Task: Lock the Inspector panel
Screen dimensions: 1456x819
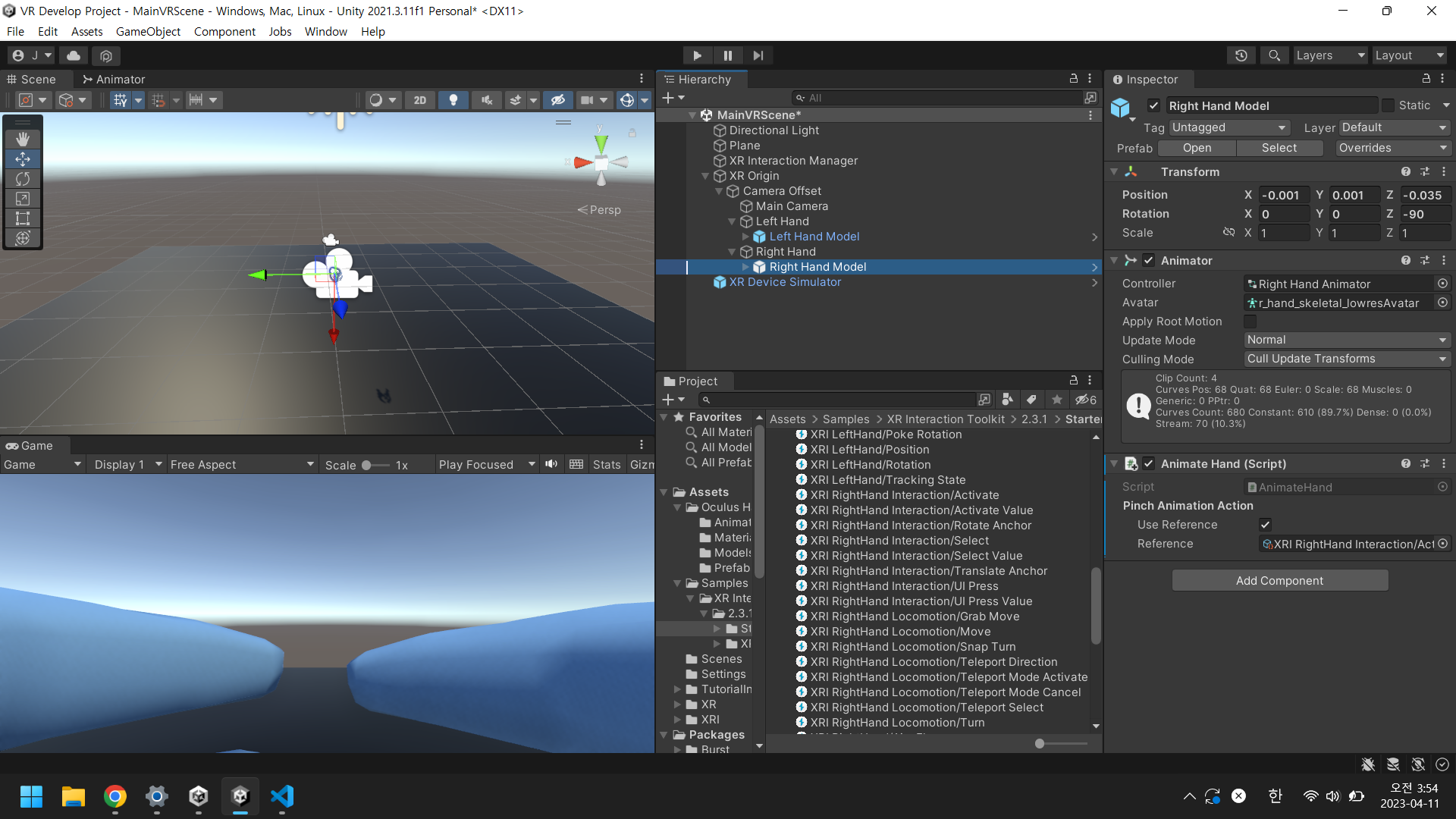Action: pyautogui.click(x=1426, y=79)
